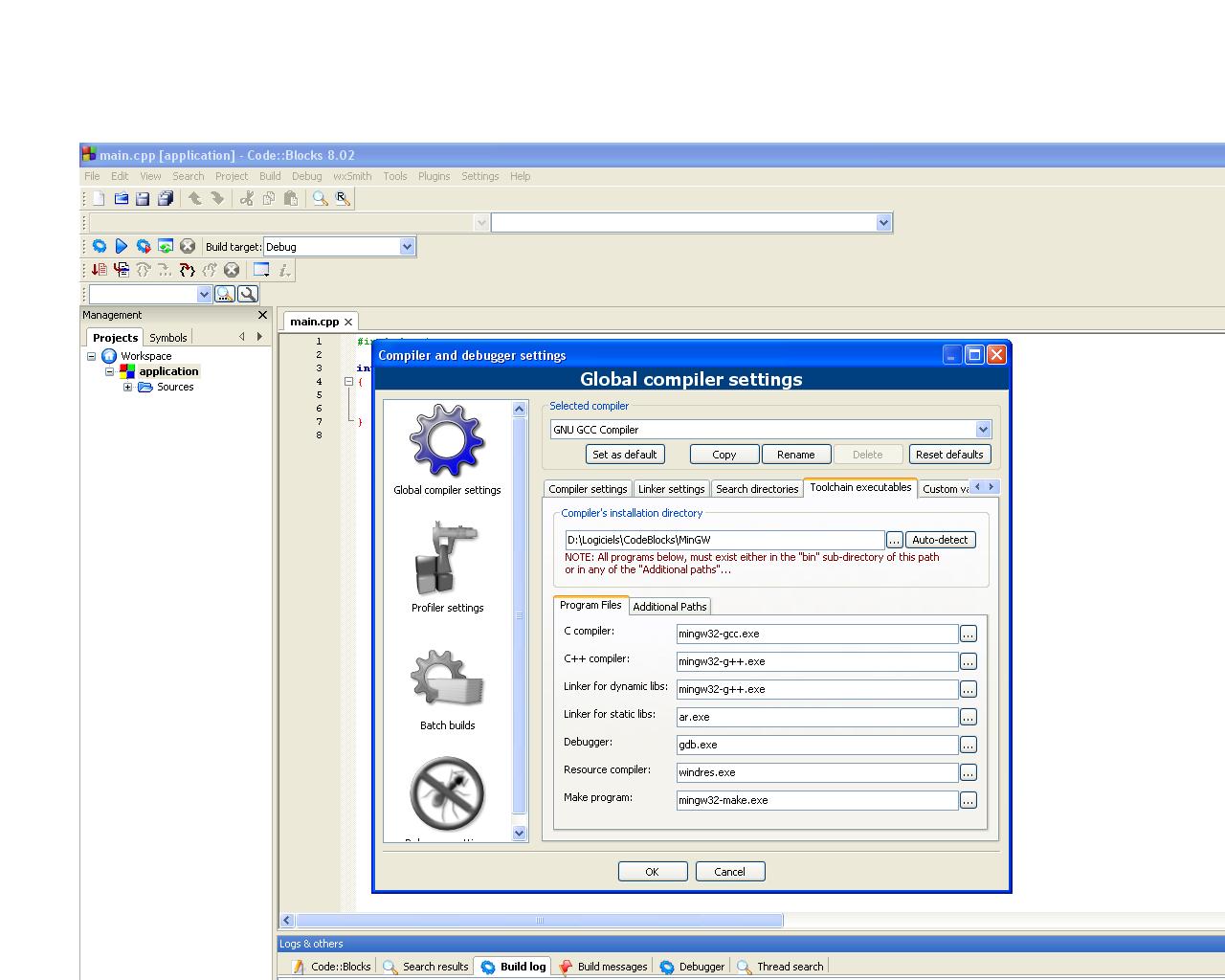The height and width of the screenshot is (980, 1225).
Task: Build the project with gear icon
Action: pos(100,246)
